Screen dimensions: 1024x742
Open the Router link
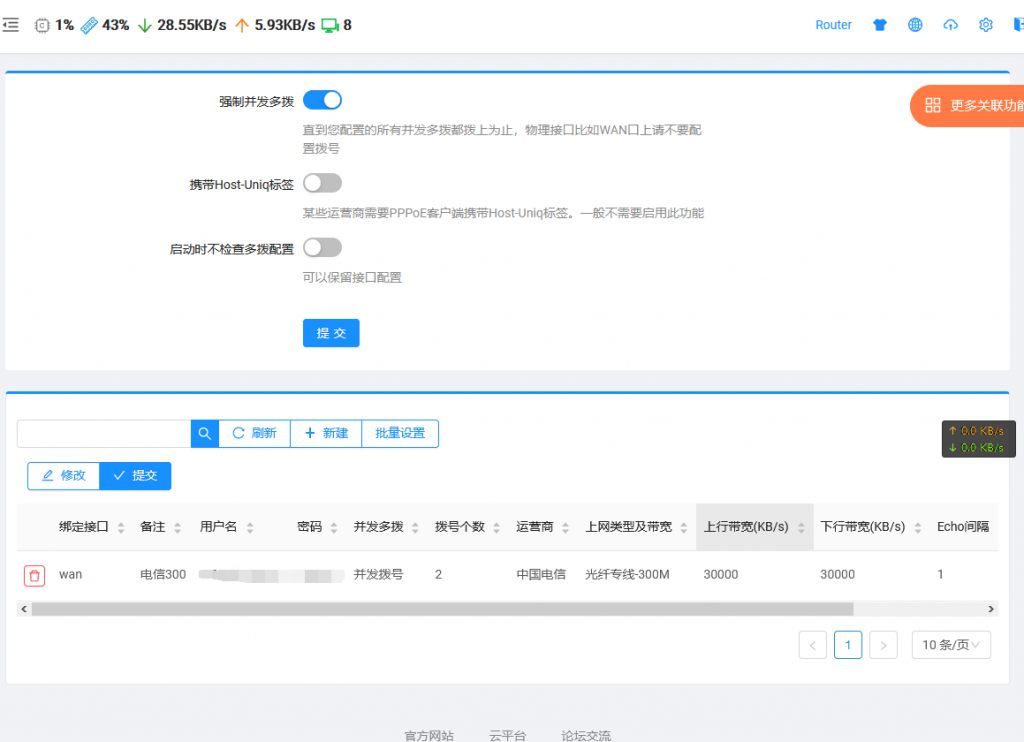click(x=833, y=25)
